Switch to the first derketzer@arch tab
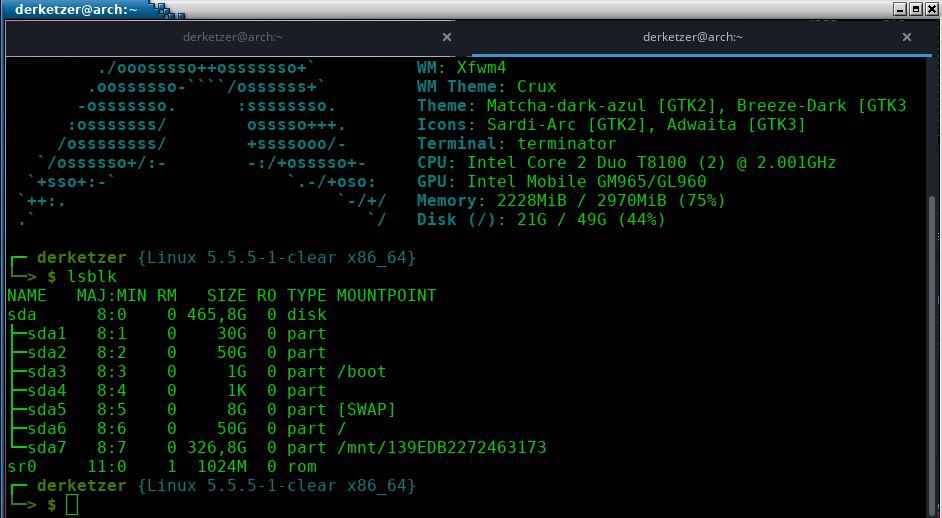This screenshot has height=518, width=942. (232, 37)
